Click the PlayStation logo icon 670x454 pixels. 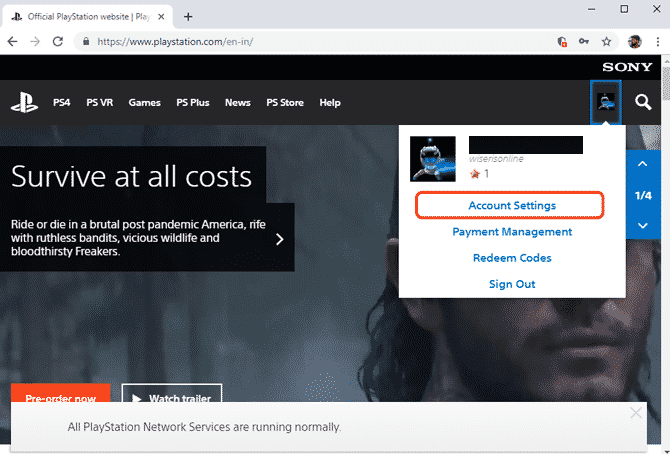(24, 103)
